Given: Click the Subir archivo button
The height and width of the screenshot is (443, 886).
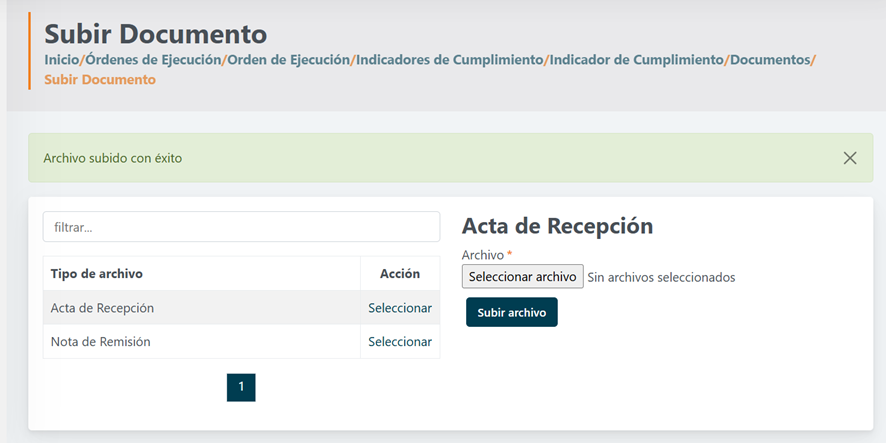Looking at the screenshot, I should [x=511, y=313].
